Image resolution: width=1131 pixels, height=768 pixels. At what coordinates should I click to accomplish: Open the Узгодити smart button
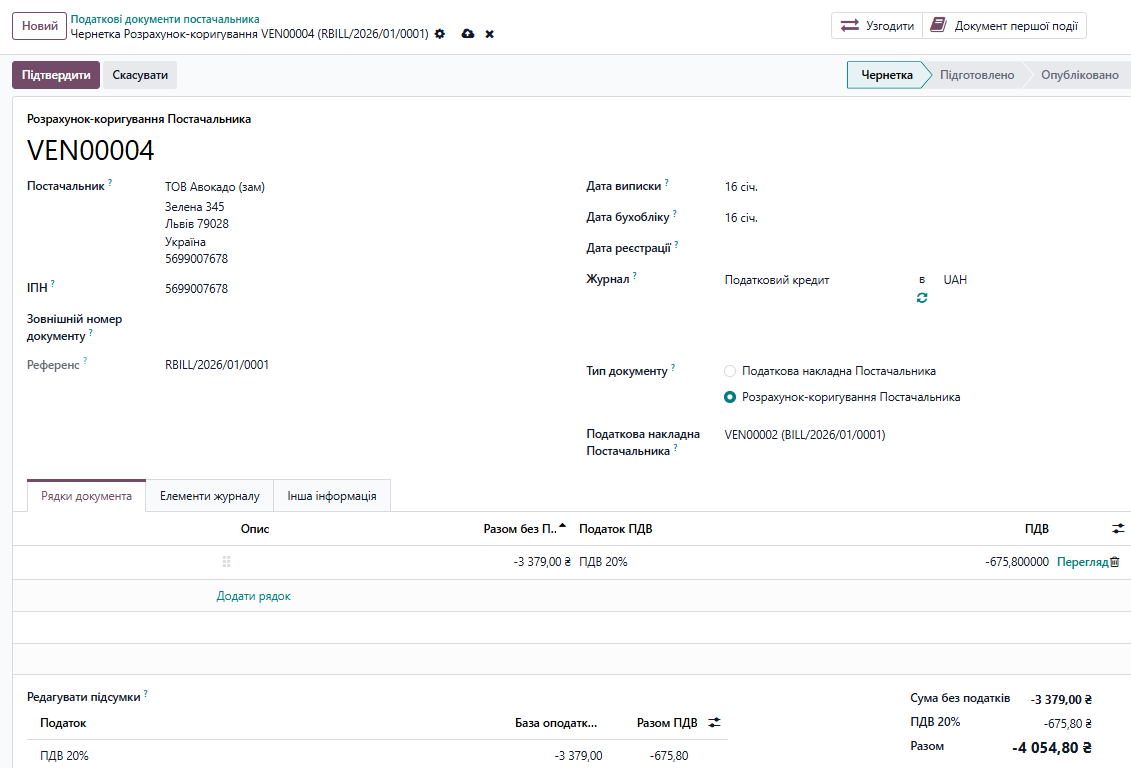point(877,26)
